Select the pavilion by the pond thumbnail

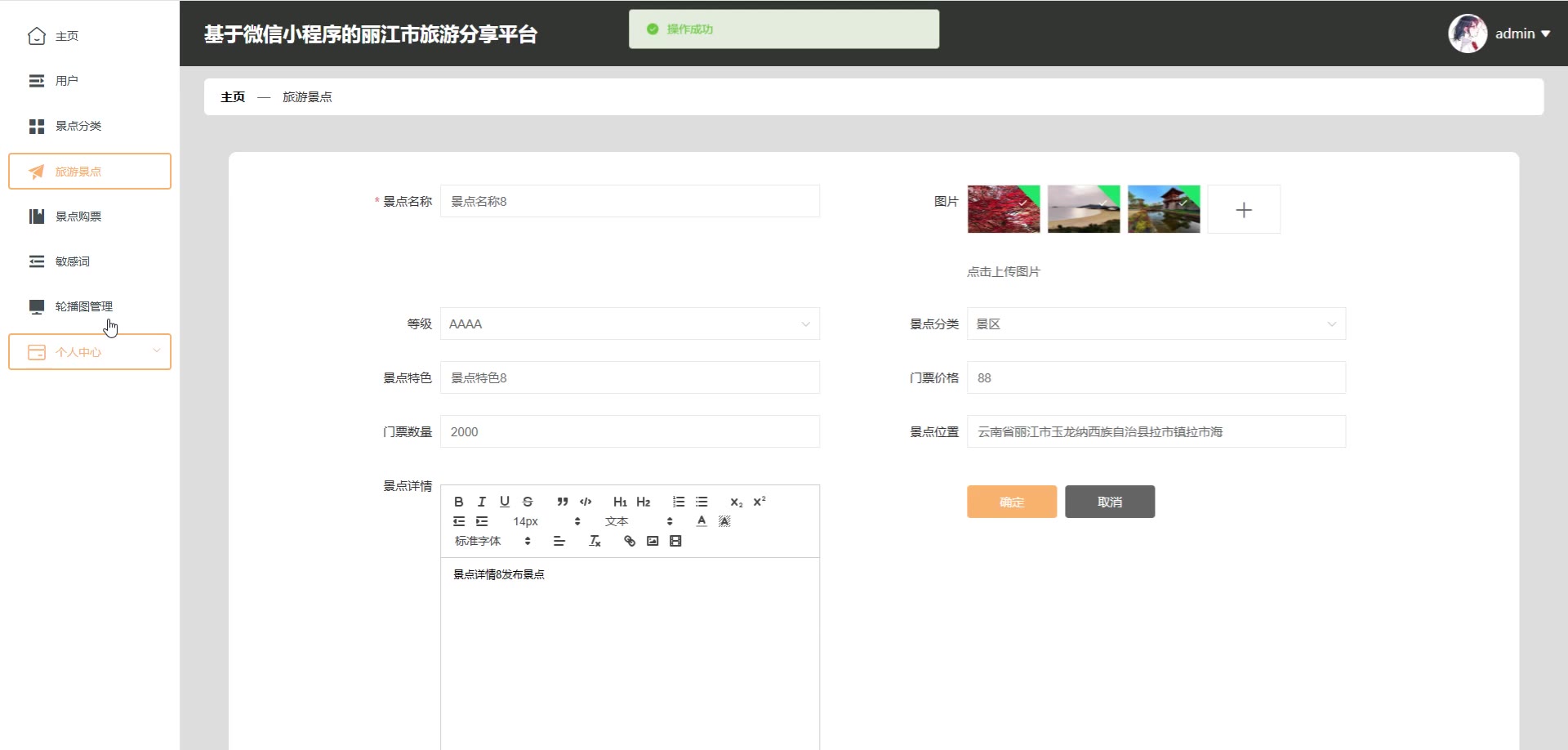coord(1164,209)
